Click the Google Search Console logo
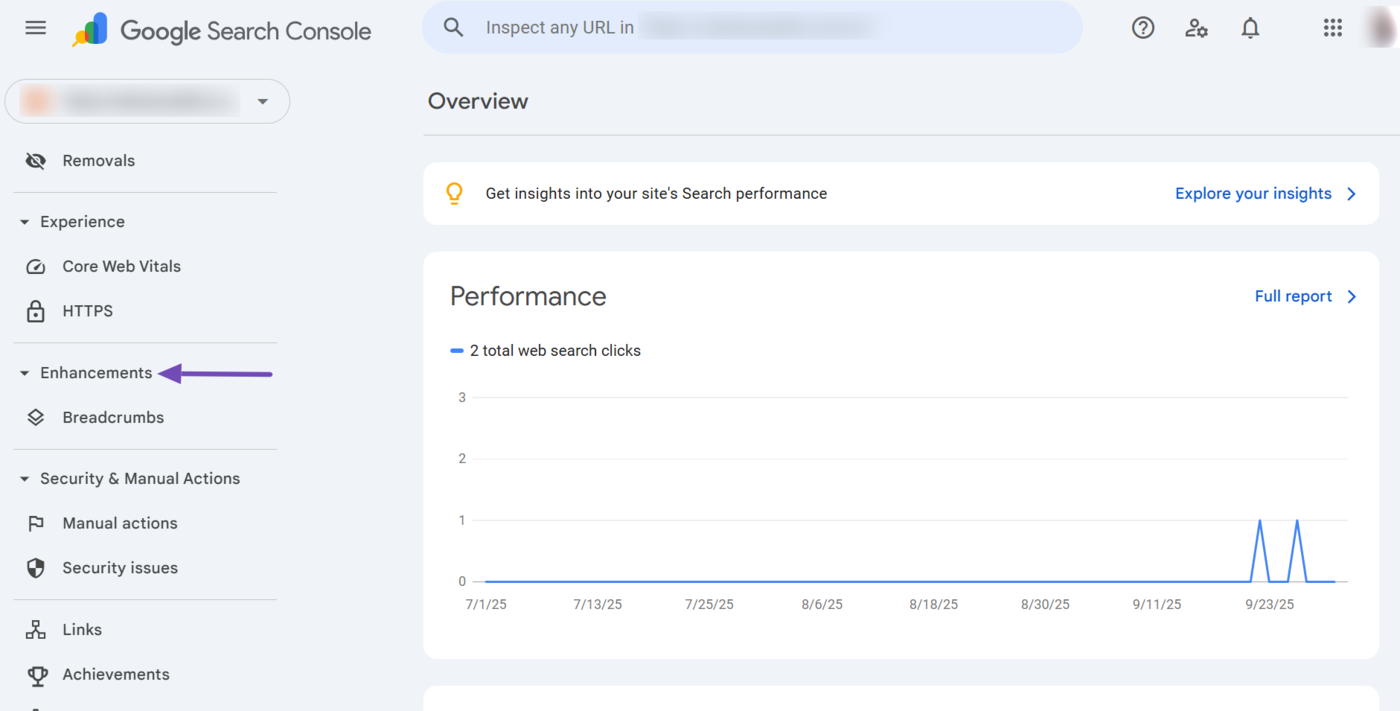 pyautogui.click(x=222, y=31)
